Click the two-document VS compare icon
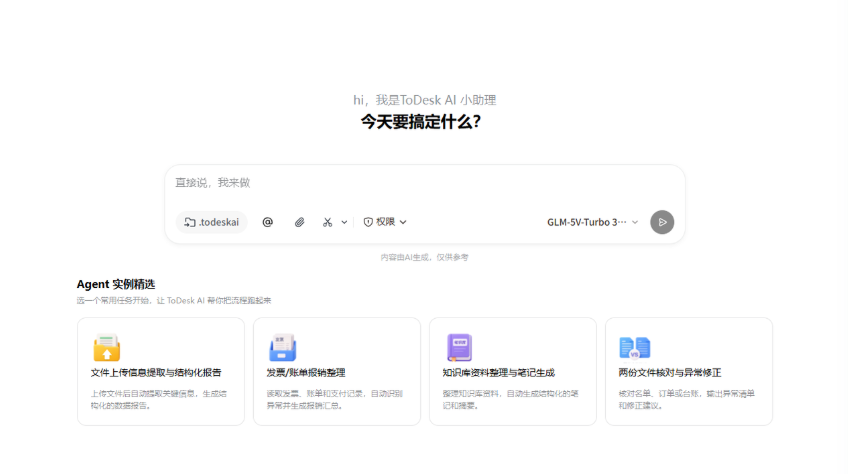The width and height of the screenshot is (848, 474). (x=634, y=347)
